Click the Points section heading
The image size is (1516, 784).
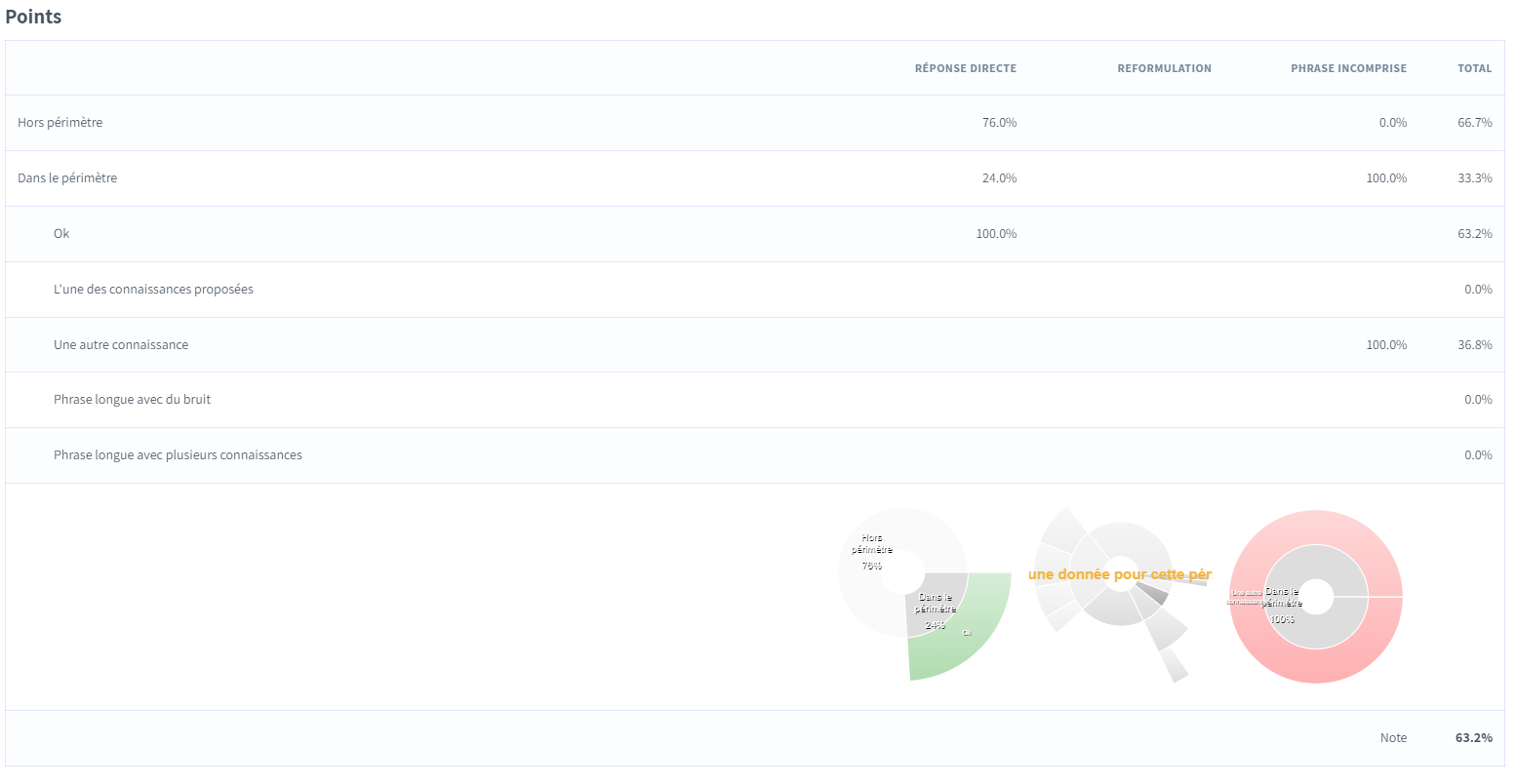pyautogui.click(x=33, y=17)
